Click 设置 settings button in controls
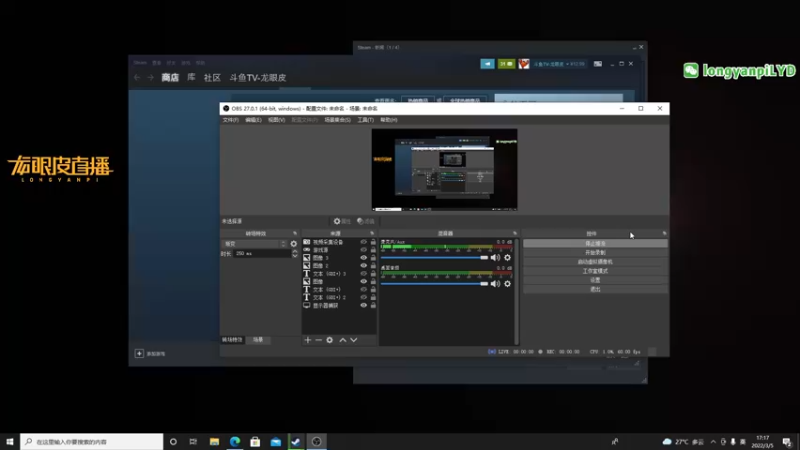The image size is (800, 450). tap(595, 280)
